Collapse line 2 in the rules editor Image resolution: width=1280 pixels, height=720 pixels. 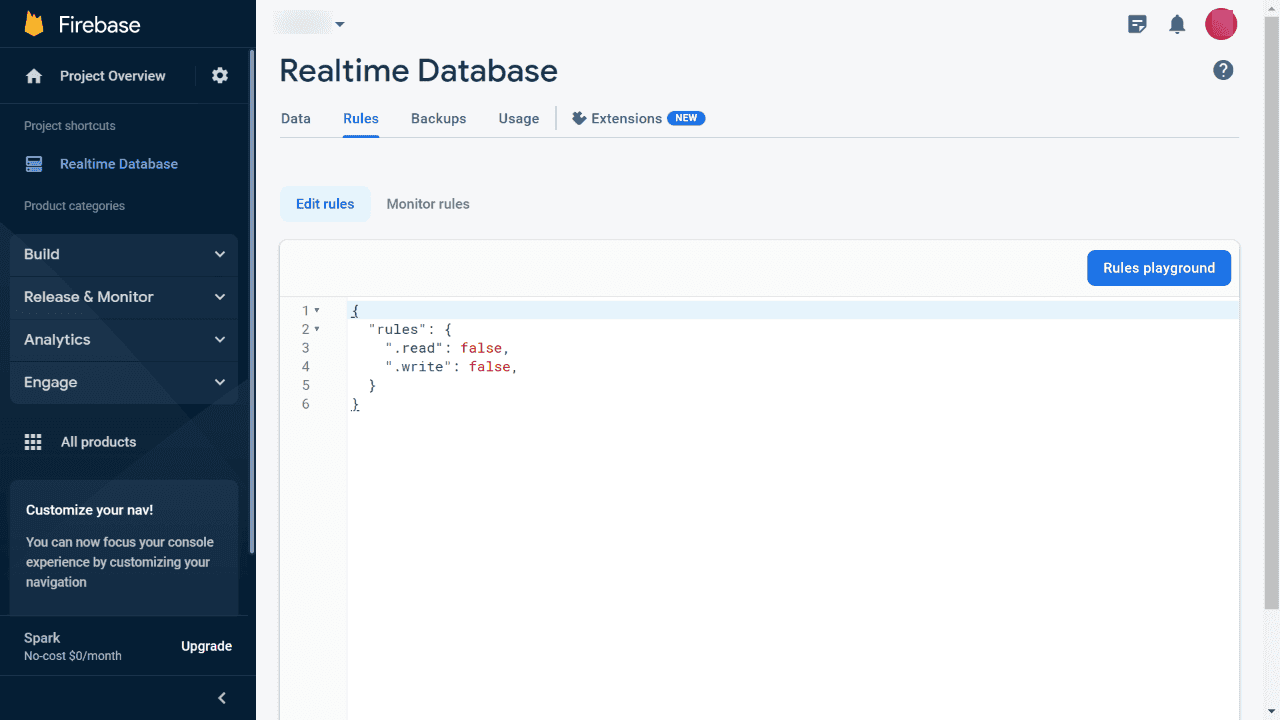coord(314,329)
